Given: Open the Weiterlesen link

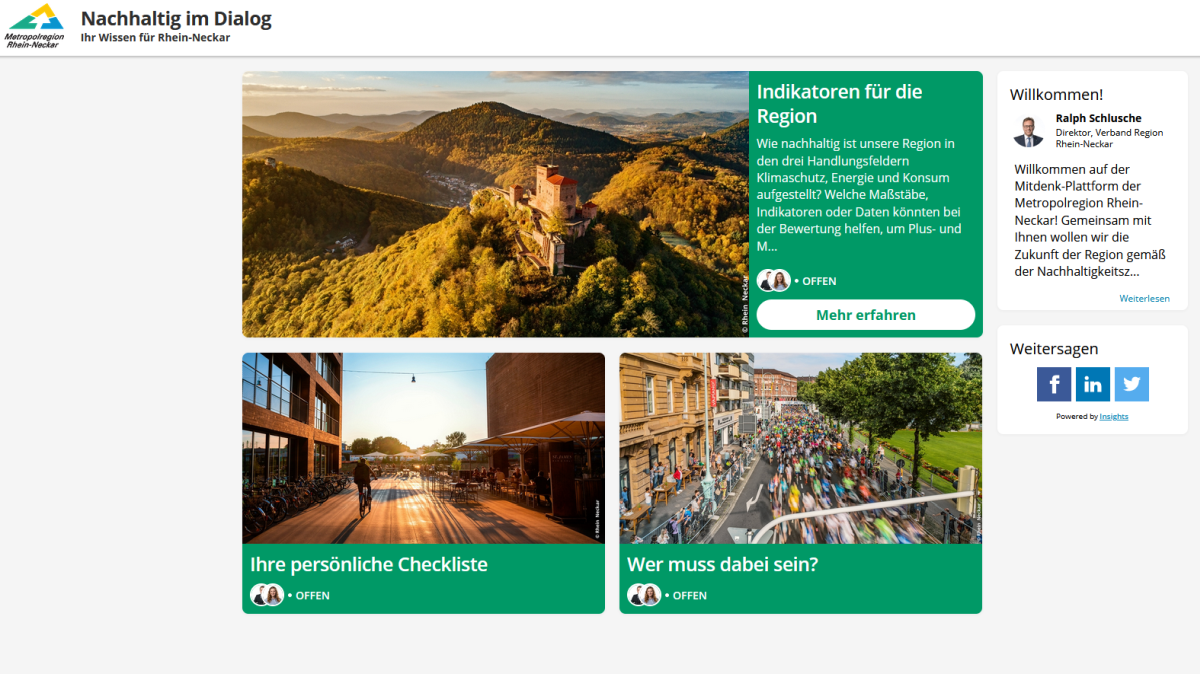Looking at the screenshot, I should [x=1144, y=298].
